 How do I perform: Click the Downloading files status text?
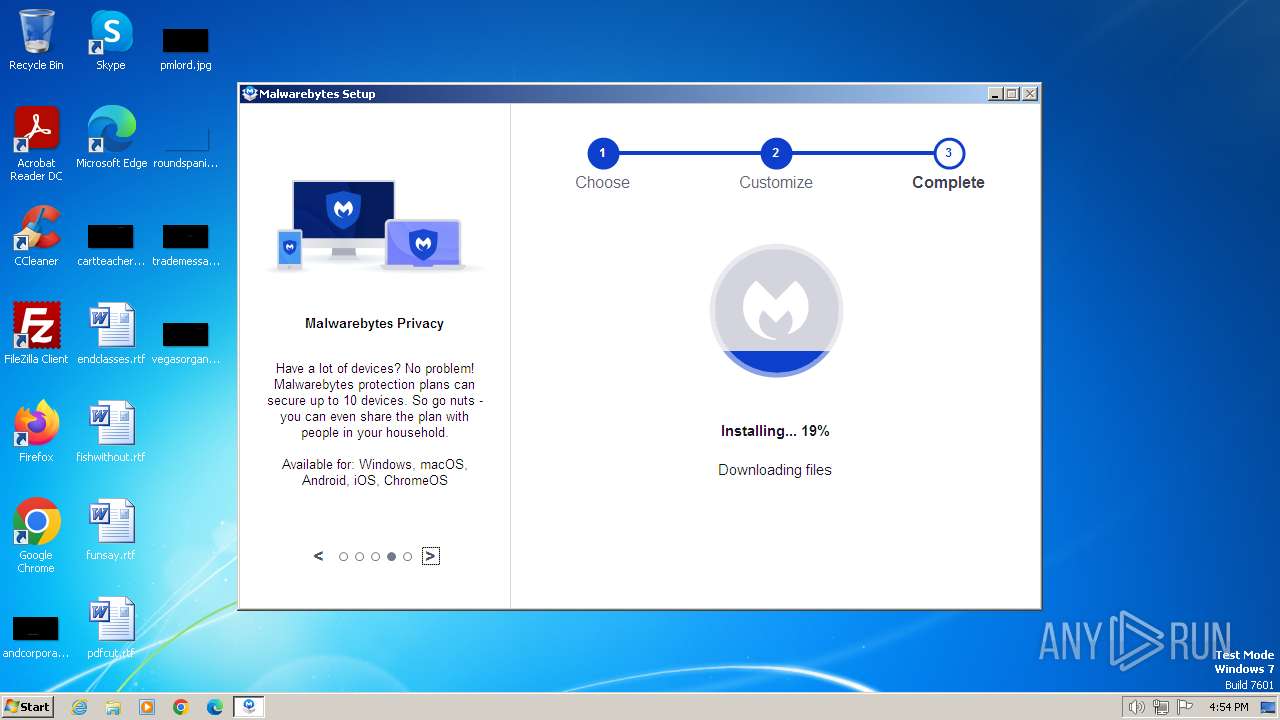[775, 470]
